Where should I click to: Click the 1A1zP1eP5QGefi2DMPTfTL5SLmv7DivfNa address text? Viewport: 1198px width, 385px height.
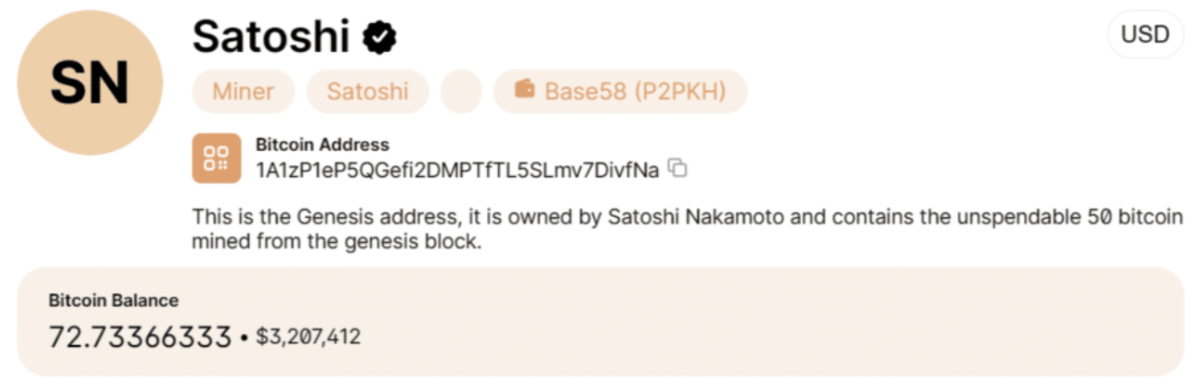coord(457,170)
